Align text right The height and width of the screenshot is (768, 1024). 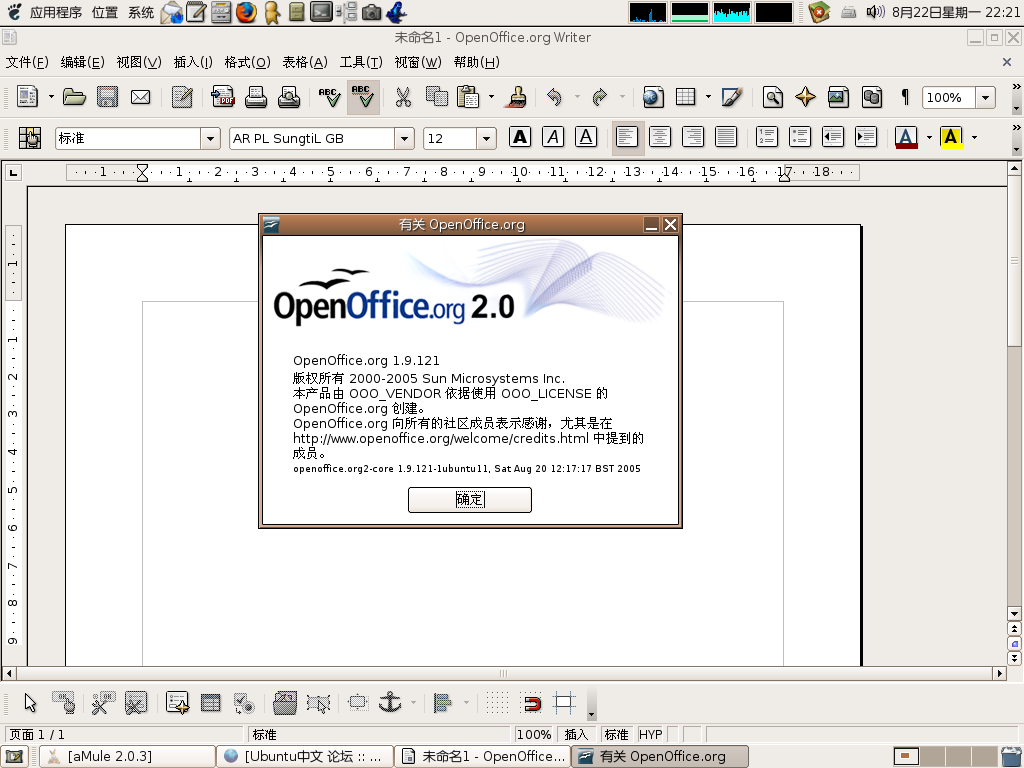(x=693, y=137)
